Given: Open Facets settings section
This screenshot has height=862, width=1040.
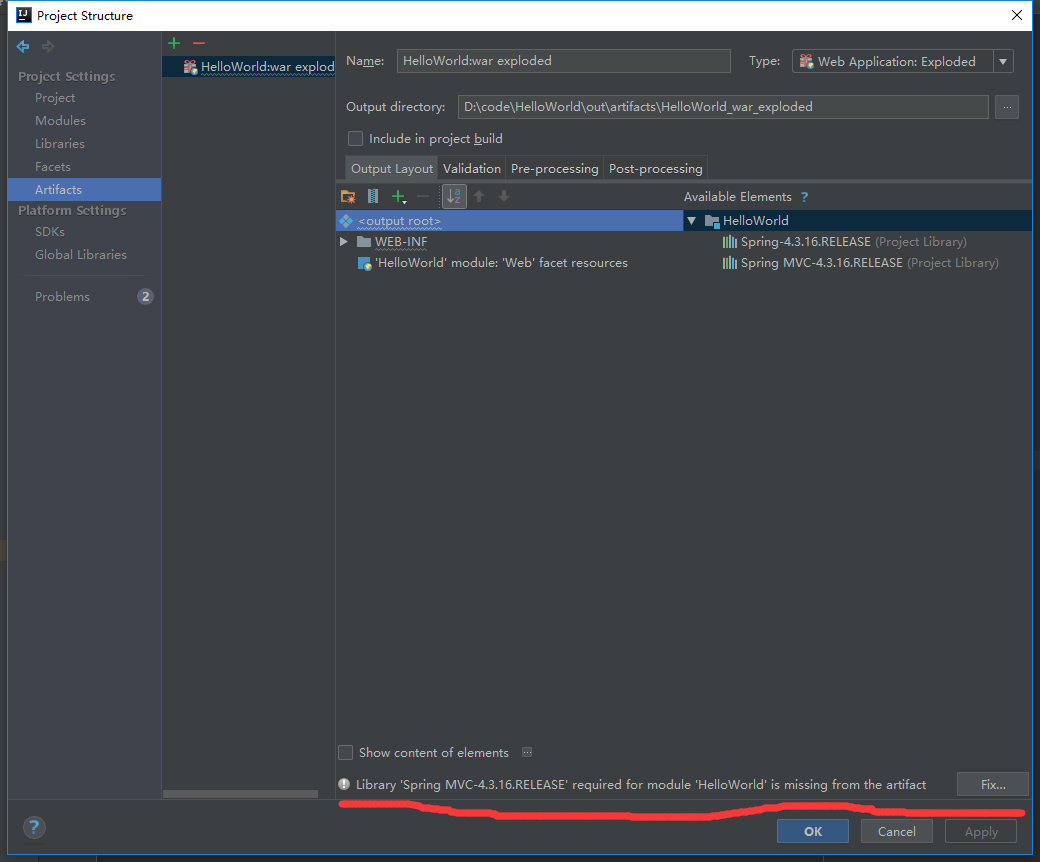Looking at the screenshot, I should tap(52, 166).
